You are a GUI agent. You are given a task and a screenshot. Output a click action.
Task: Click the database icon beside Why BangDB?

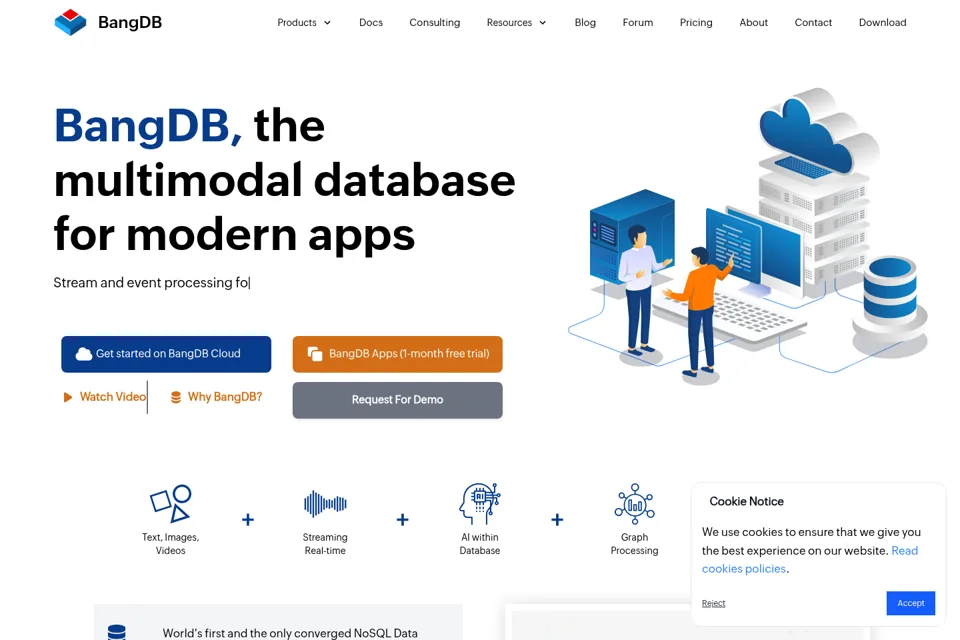(176, 397)
